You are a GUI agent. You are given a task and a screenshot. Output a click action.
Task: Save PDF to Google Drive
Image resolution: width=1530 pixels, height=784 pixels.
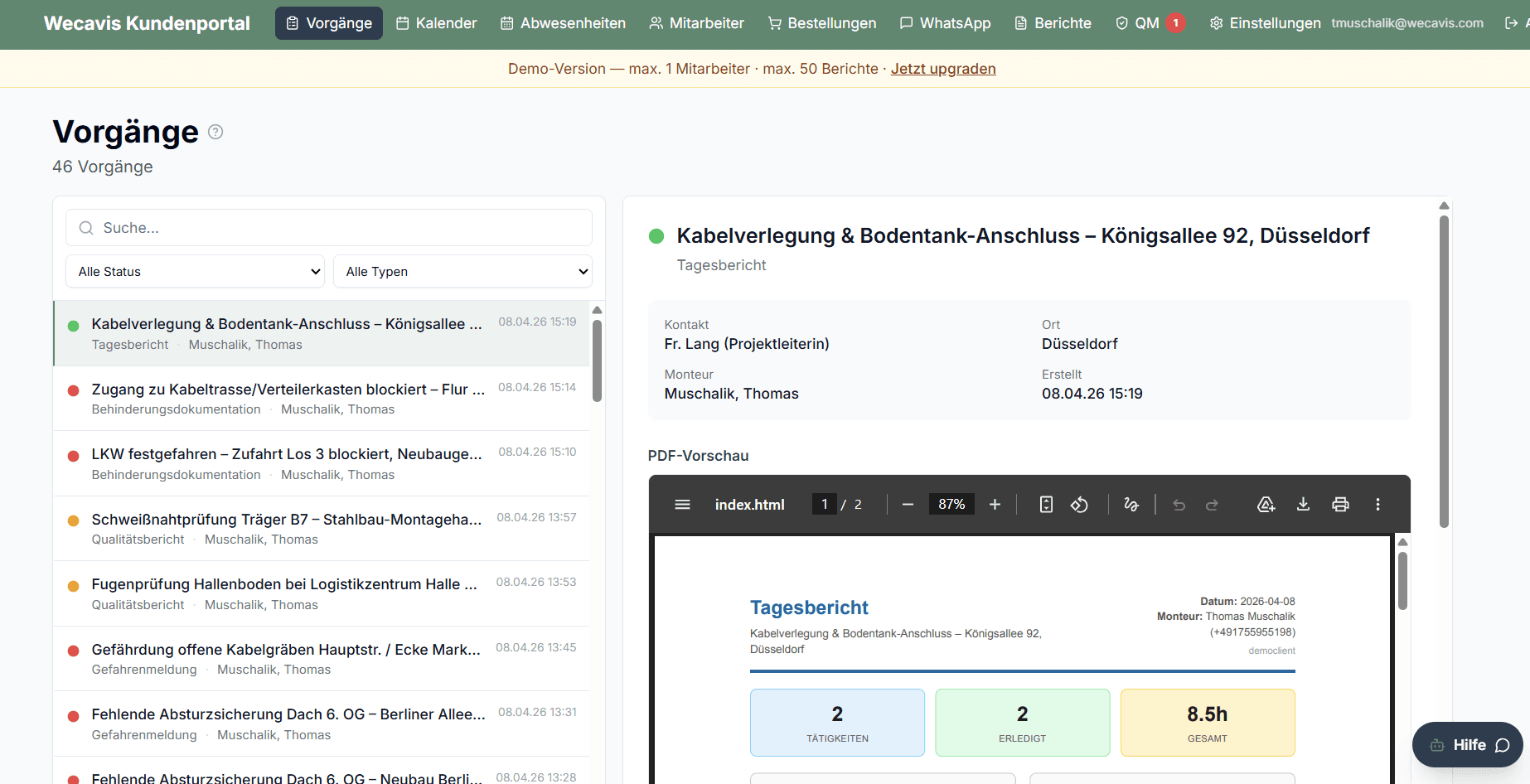coord(1266,505)
